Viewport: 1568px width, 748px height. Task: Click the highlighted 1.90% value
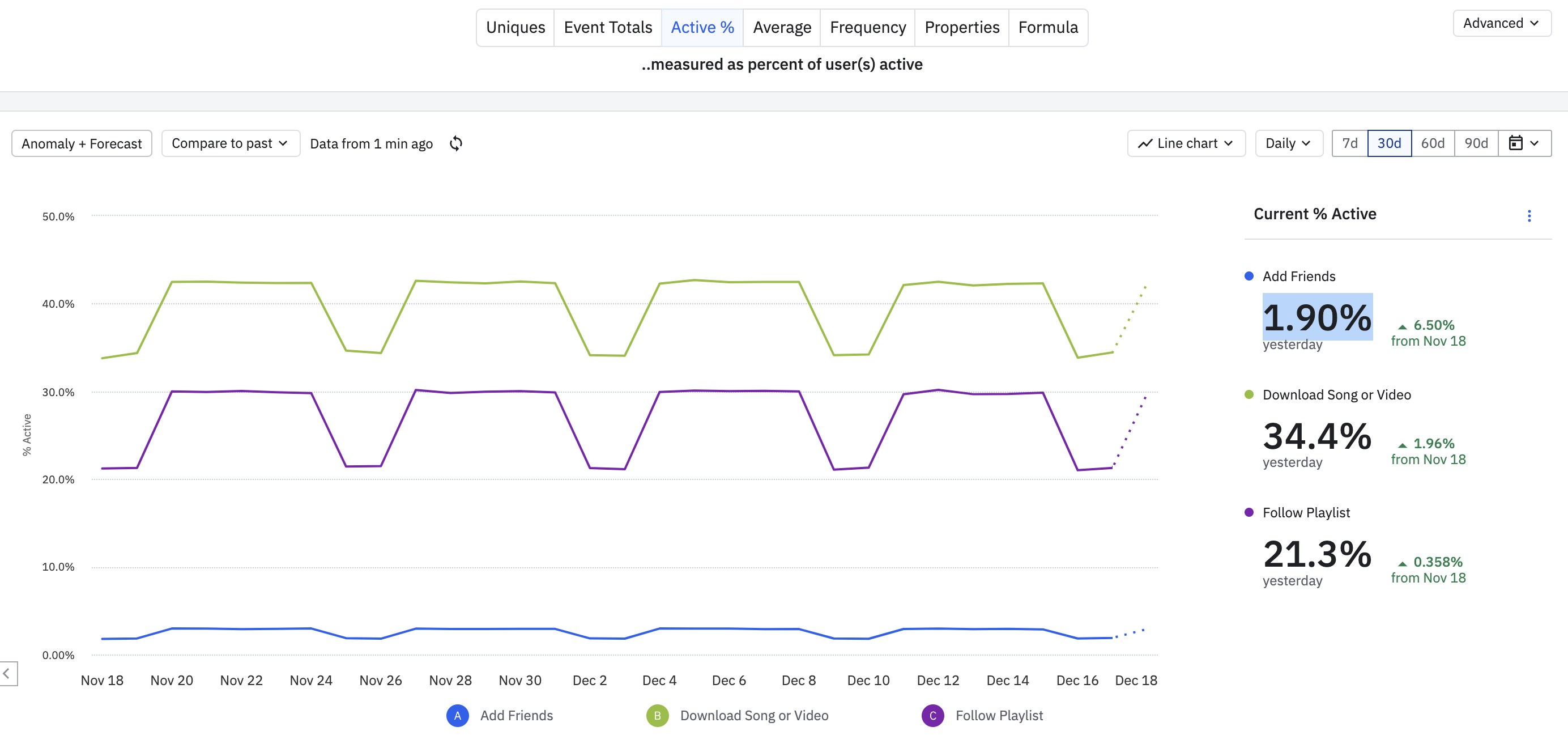pyautogui.click(x=1316, y=317)
